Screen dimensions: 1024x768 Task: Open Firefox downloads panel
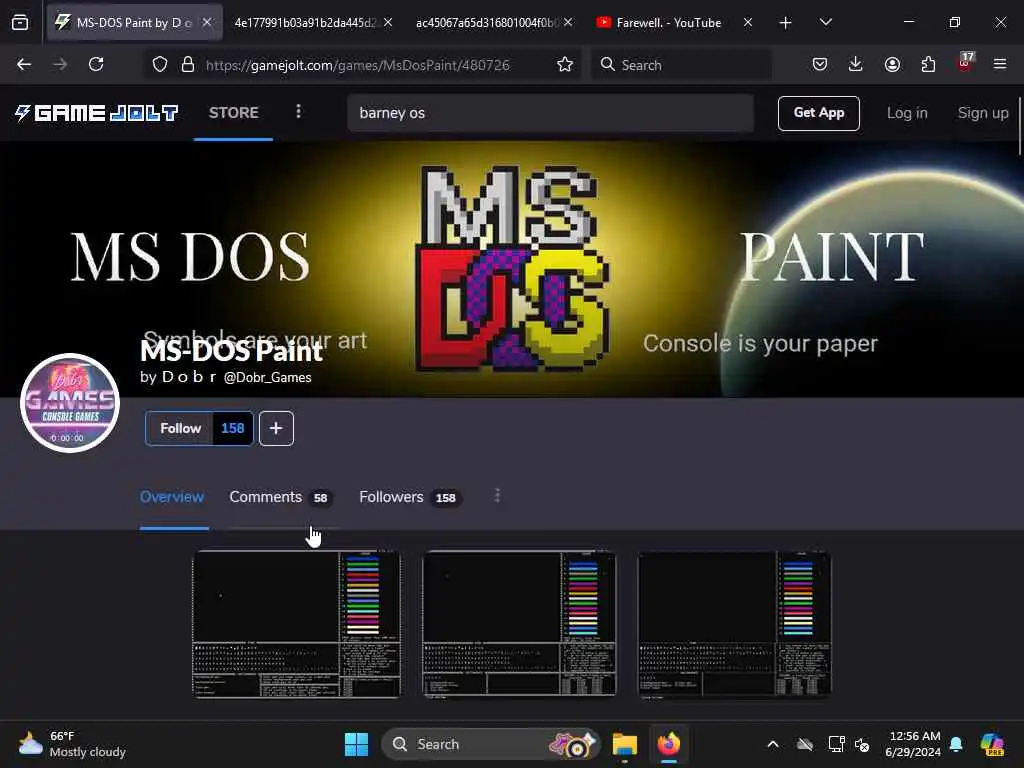click(x=856, y=65)
